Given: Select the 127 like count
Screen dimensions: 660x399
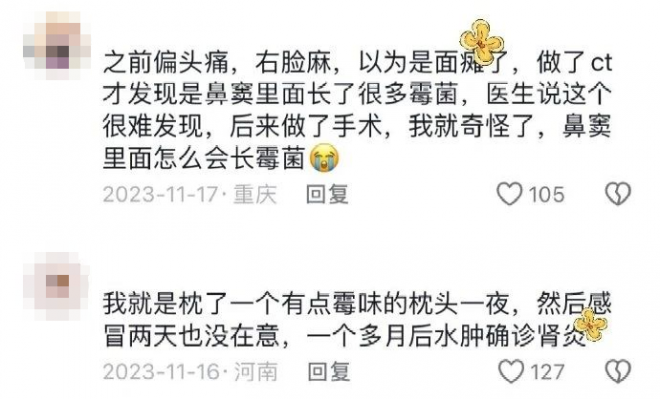Looking at the screenshot, I should tap(548, 372).
